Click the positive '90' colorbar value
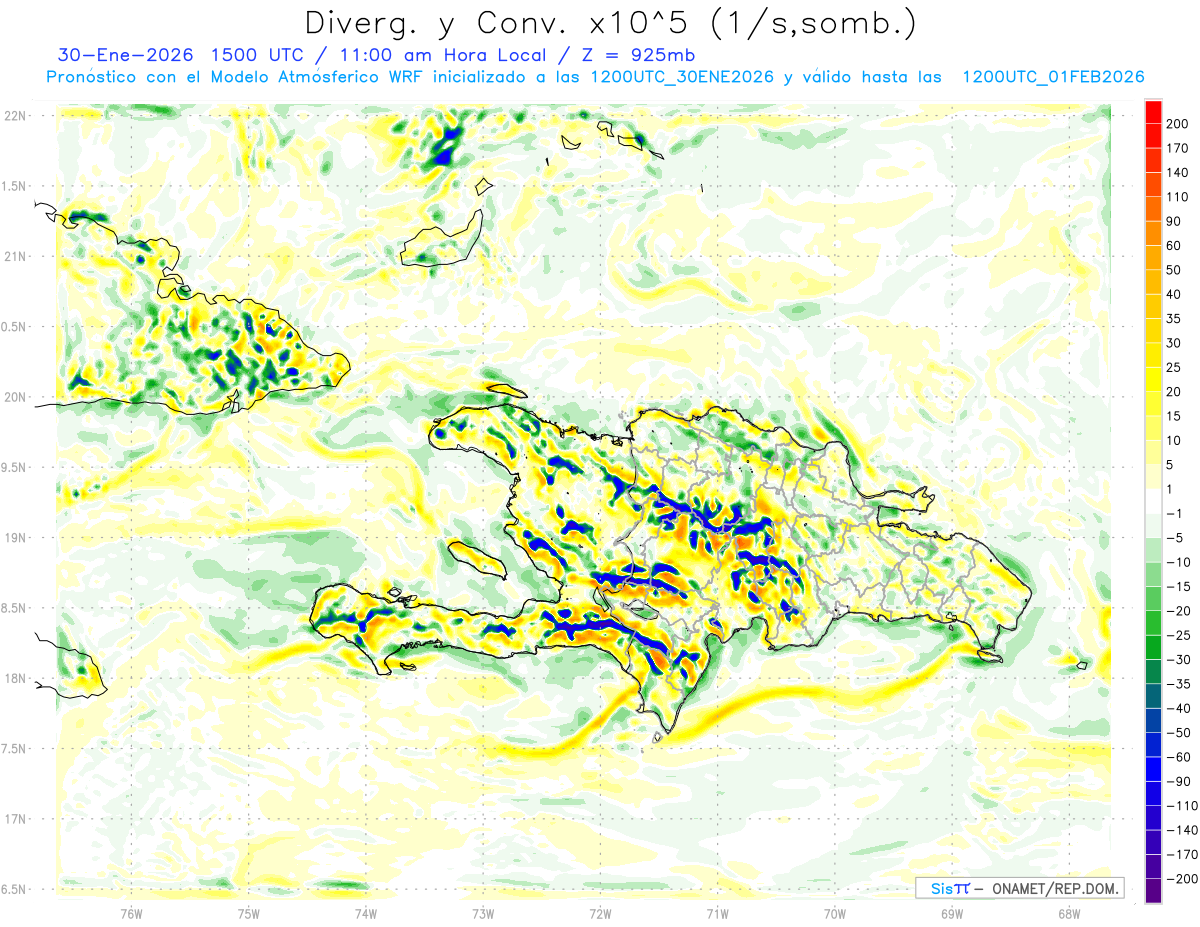 click(1175, 221)
